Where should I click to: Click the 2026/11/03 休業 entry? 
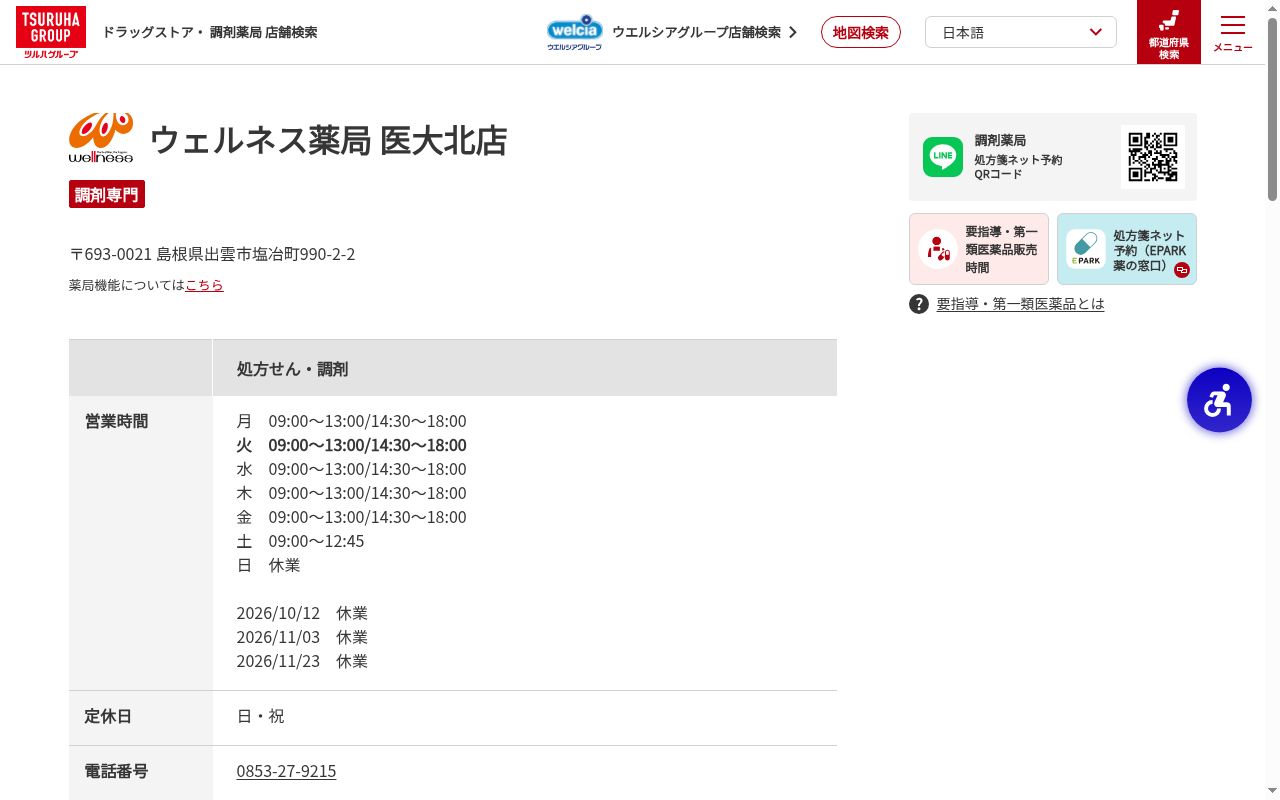pos(302,637)
